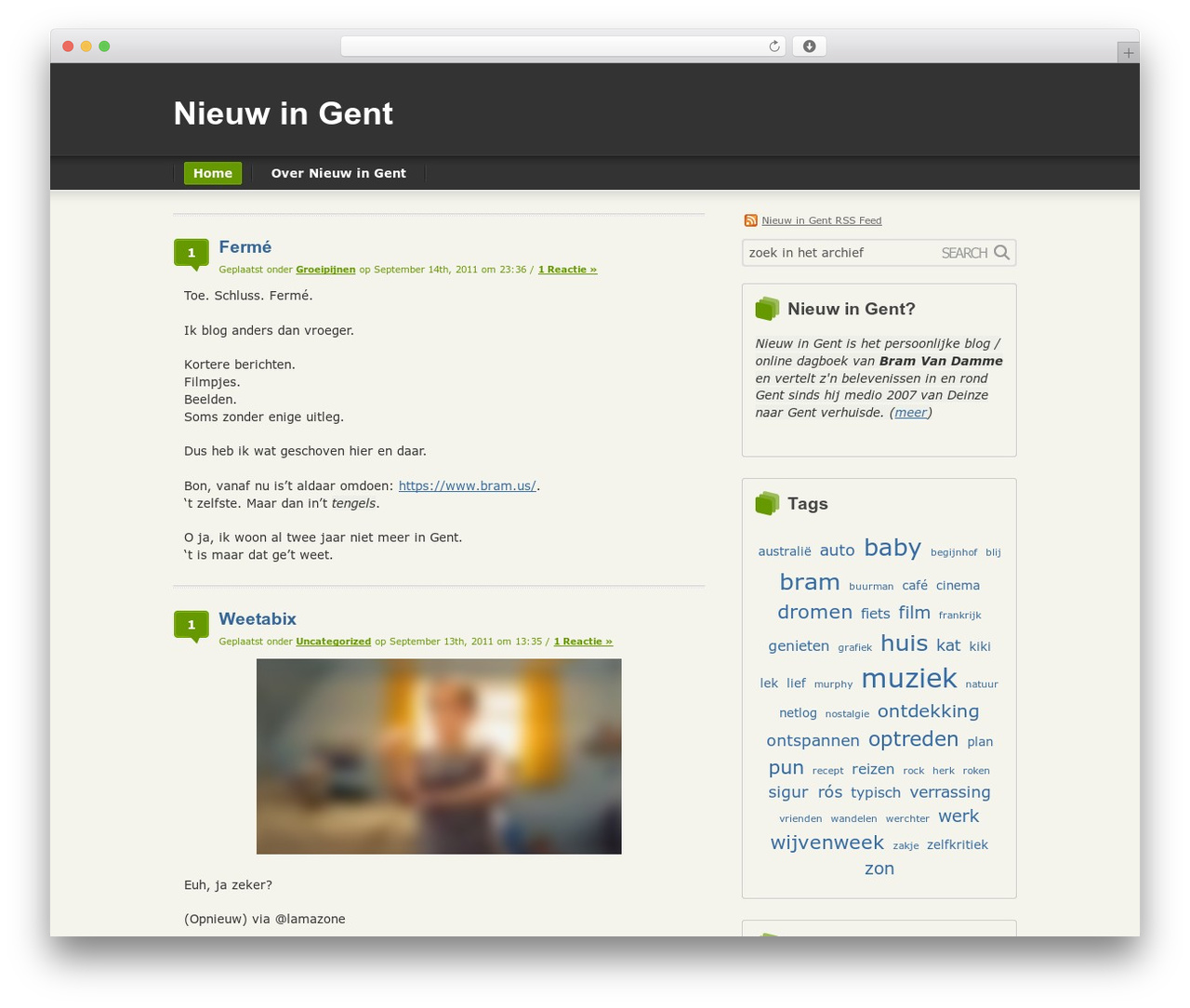This screenshot has height=1008, width=1190.
Task: Select the 'ontspannen' tag
Action: [813, 741]
